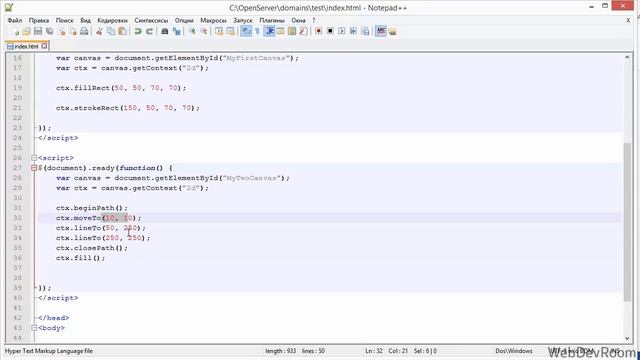Toggle show all characters pilcrow icon
Viewport: 640px width, 360px height.
click(x=257, y=31)
